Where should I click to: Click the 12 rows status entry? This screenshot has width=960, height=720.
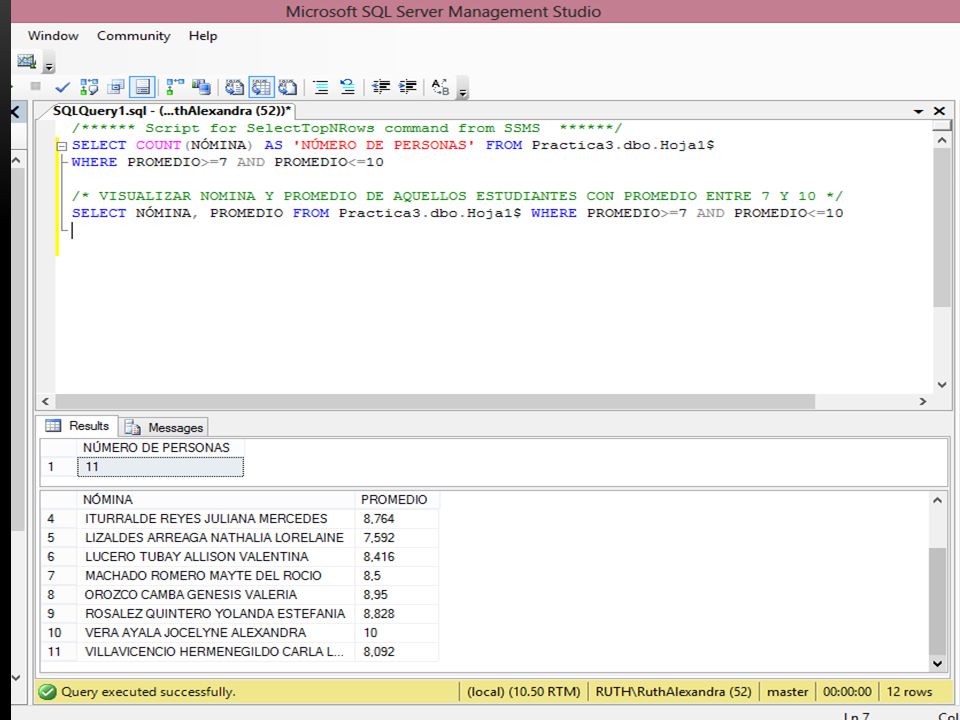[x=909, y=692]
